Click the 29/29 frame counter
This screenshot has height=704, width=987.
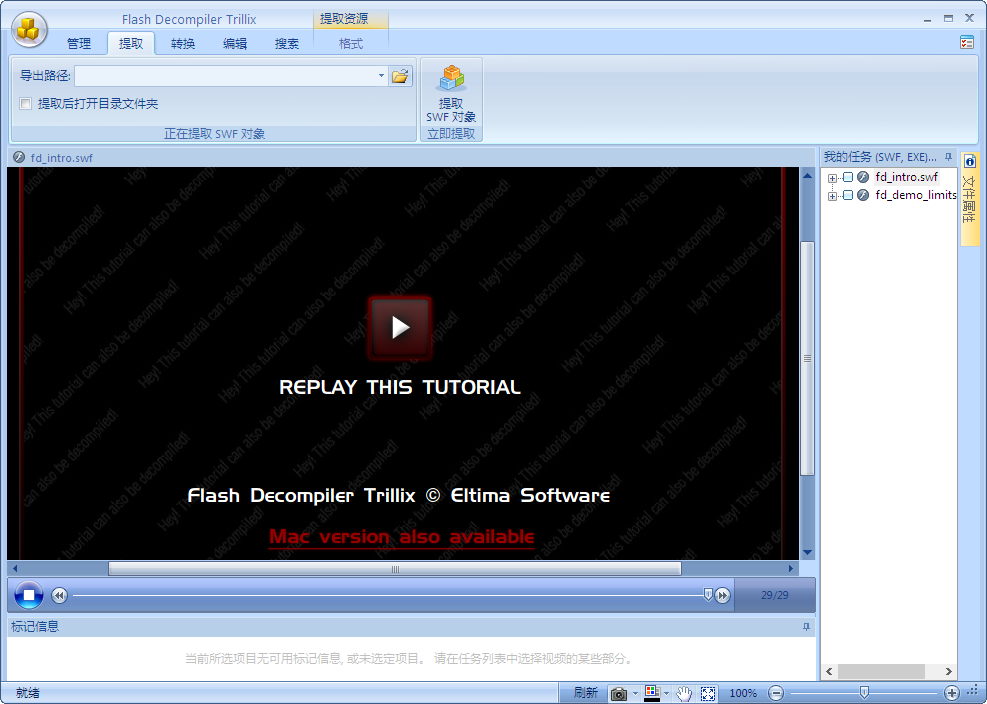774,595
